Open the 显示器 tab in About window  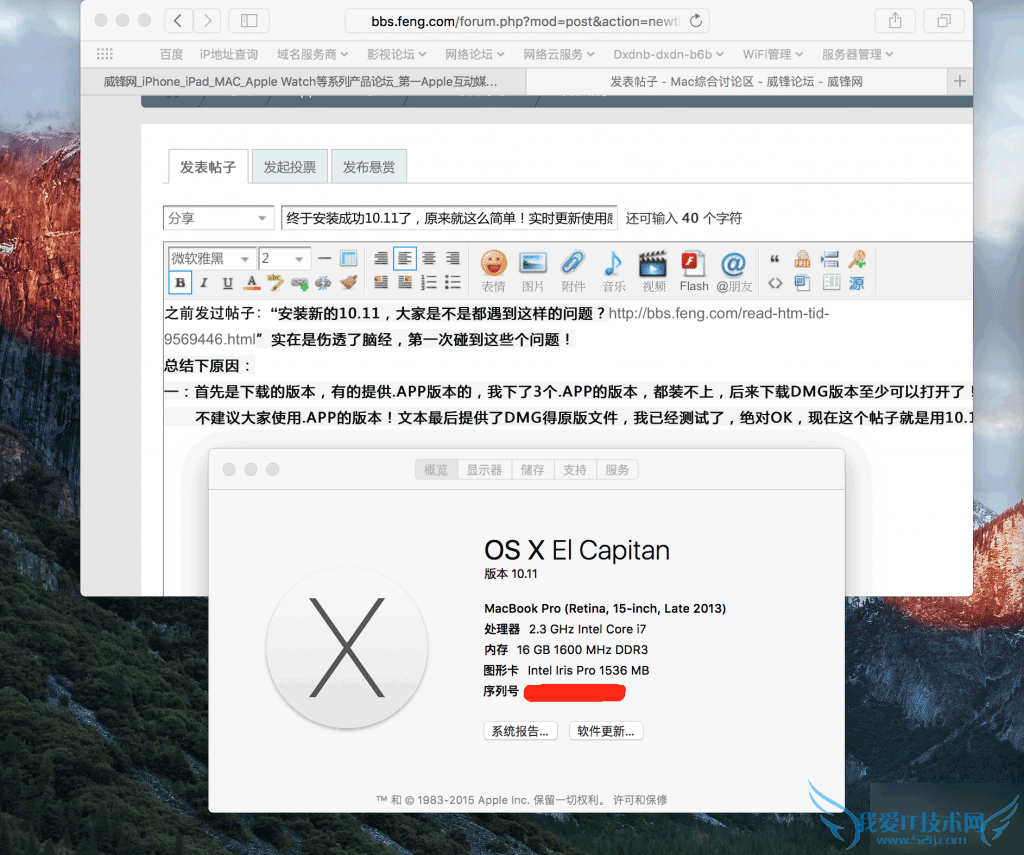pyautogui.click(x=485, y=469)
